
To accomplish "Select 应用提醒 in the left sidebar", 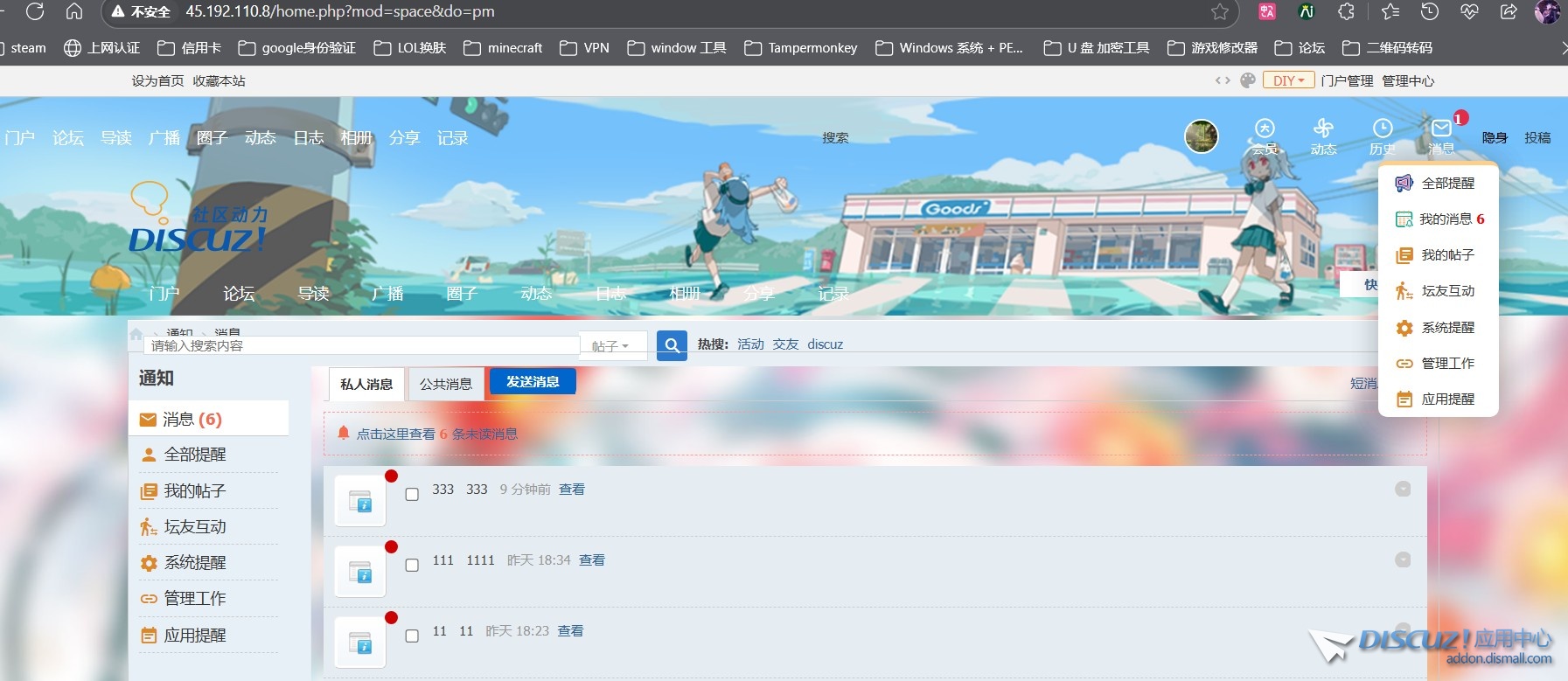I will tap(195, 635).
